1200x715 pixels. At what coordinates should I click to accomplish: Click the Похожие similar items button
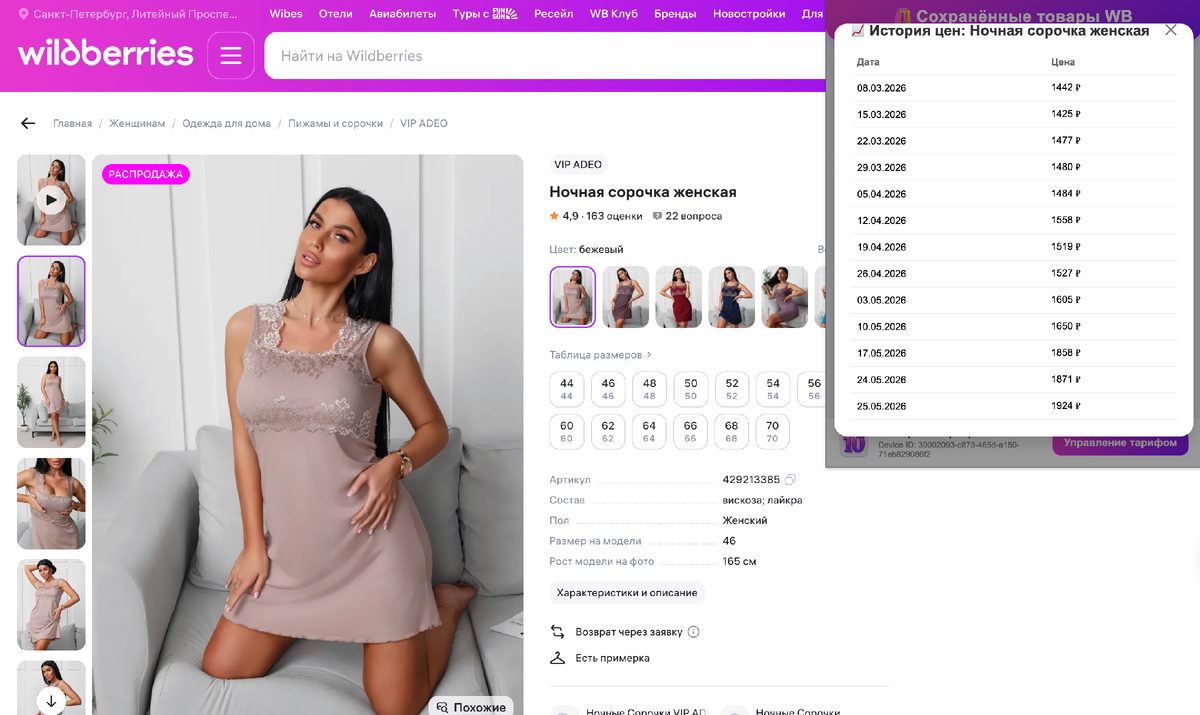(x=471, y=707)
